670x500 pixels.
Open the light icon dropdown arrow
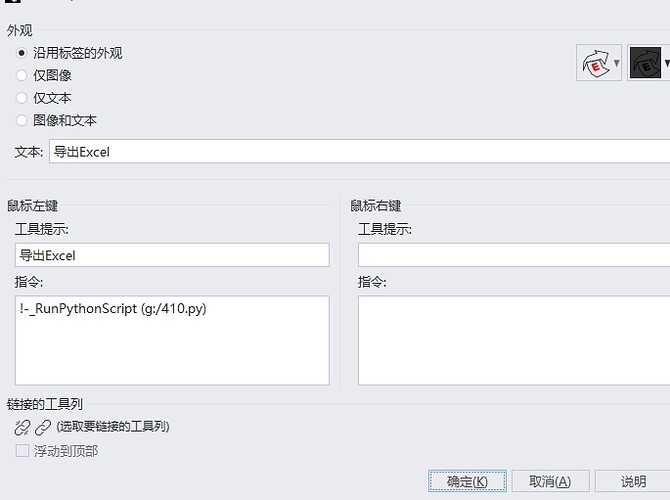616,63
